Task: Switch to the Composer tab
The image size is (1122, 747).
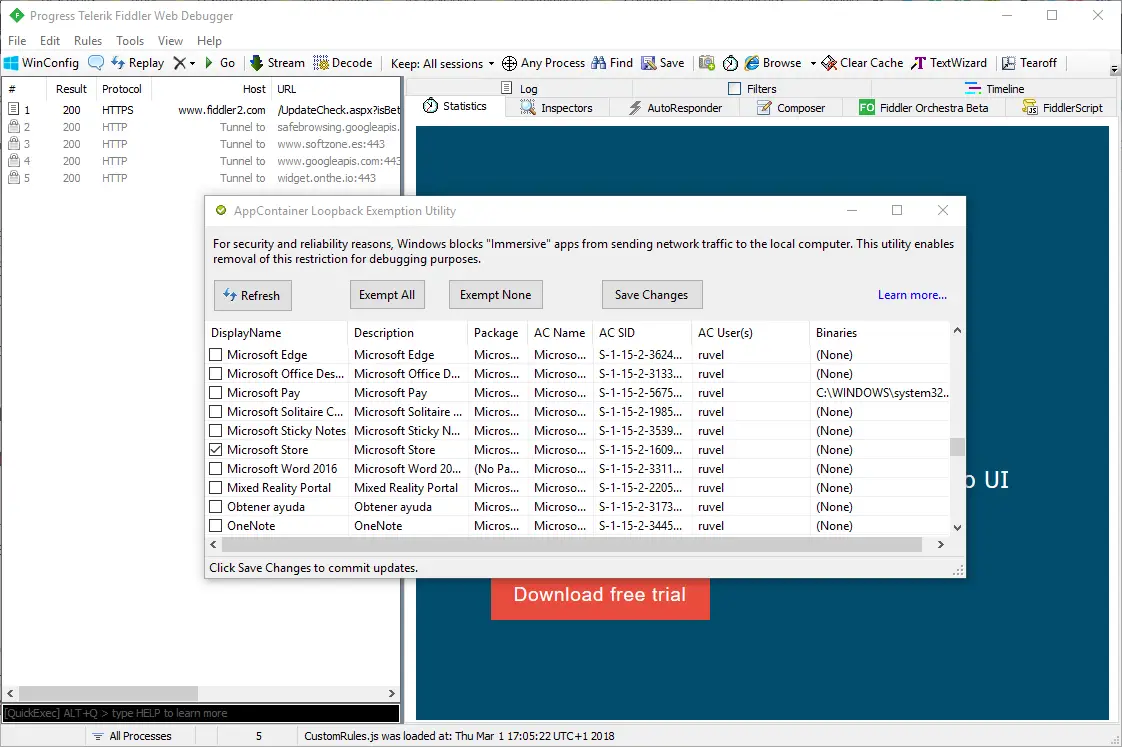Action: pos(792,107)
